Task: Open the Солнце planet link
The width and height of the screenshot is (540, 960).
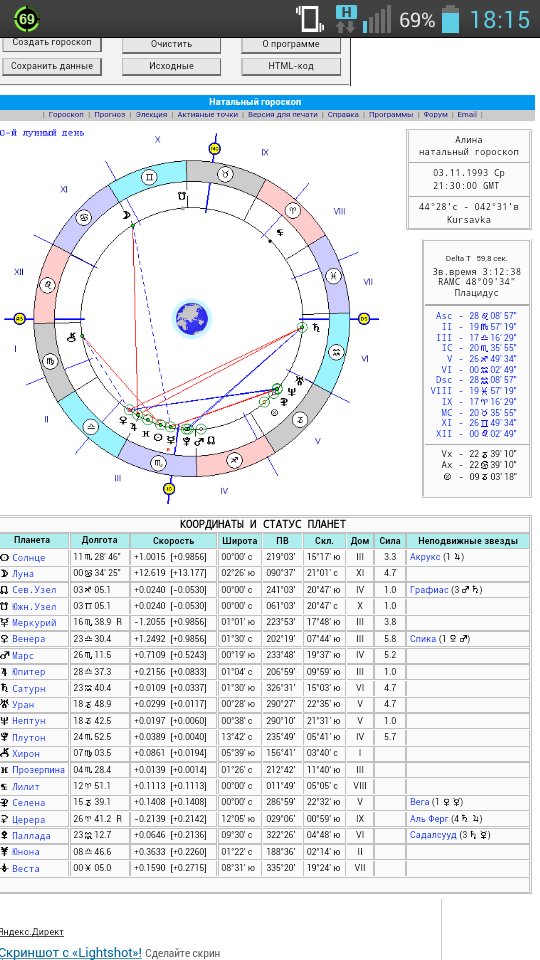Action: 29,558
